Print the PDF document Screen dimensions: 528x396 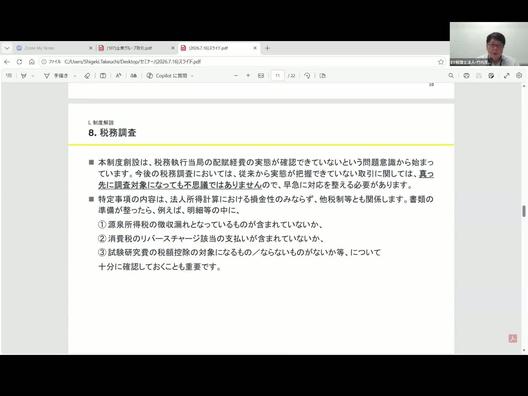[x=466, y=76]
